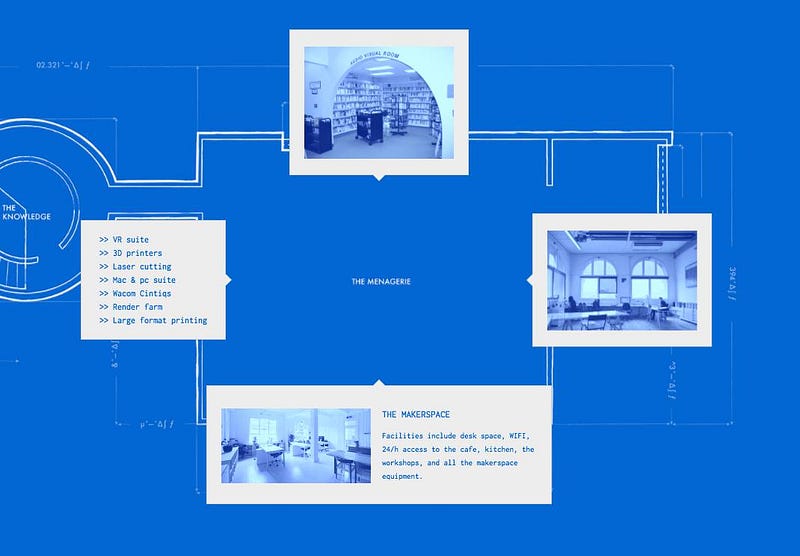This screenshot has width=800, height=556.
Task: Click the Mac & pc suite item
Action: tap(137, 280)
